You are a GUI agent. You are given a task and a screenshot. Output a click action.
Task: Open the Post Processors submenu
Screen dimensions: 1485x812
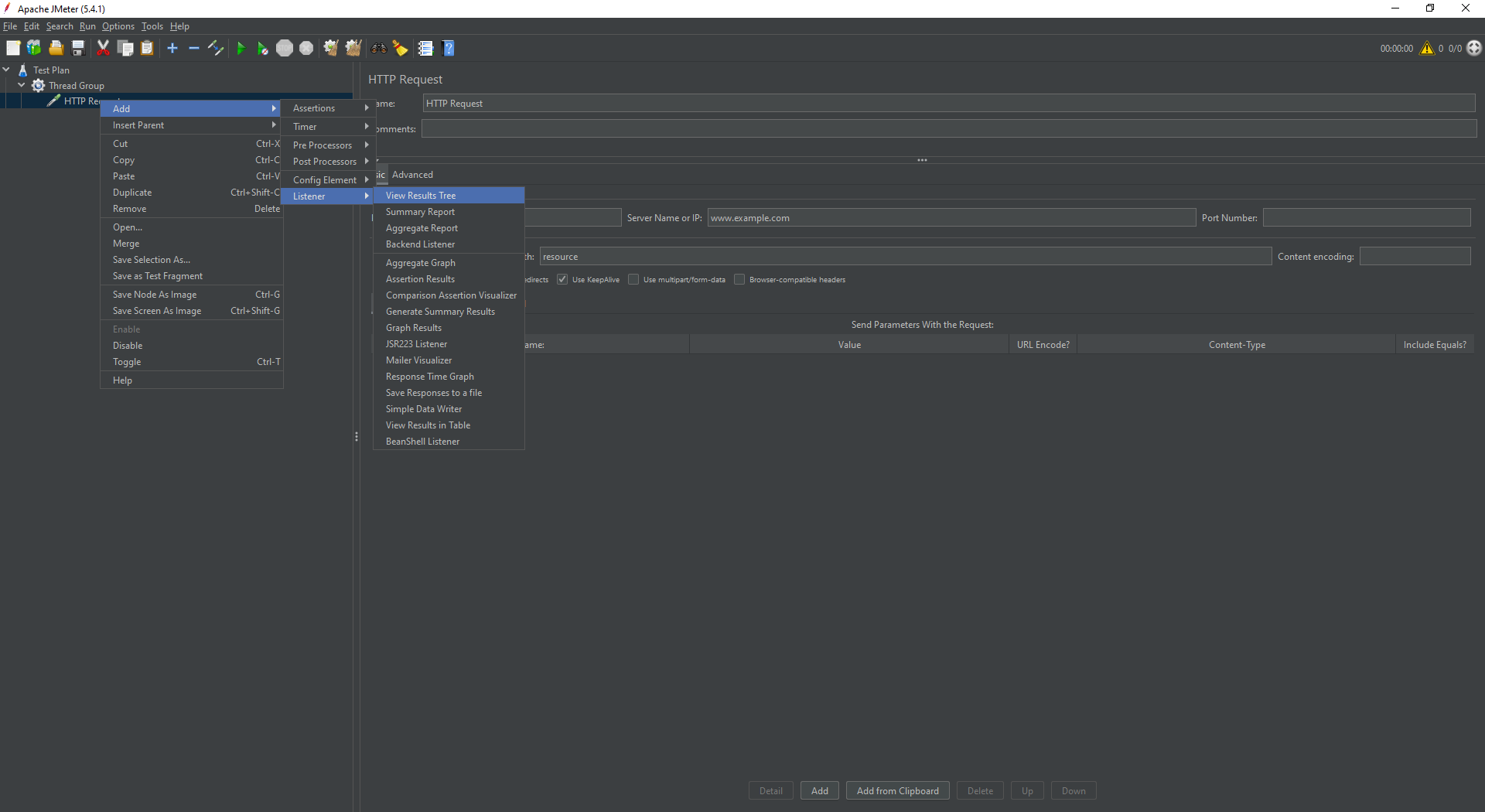pyautogui.click(x=326, y=161)
